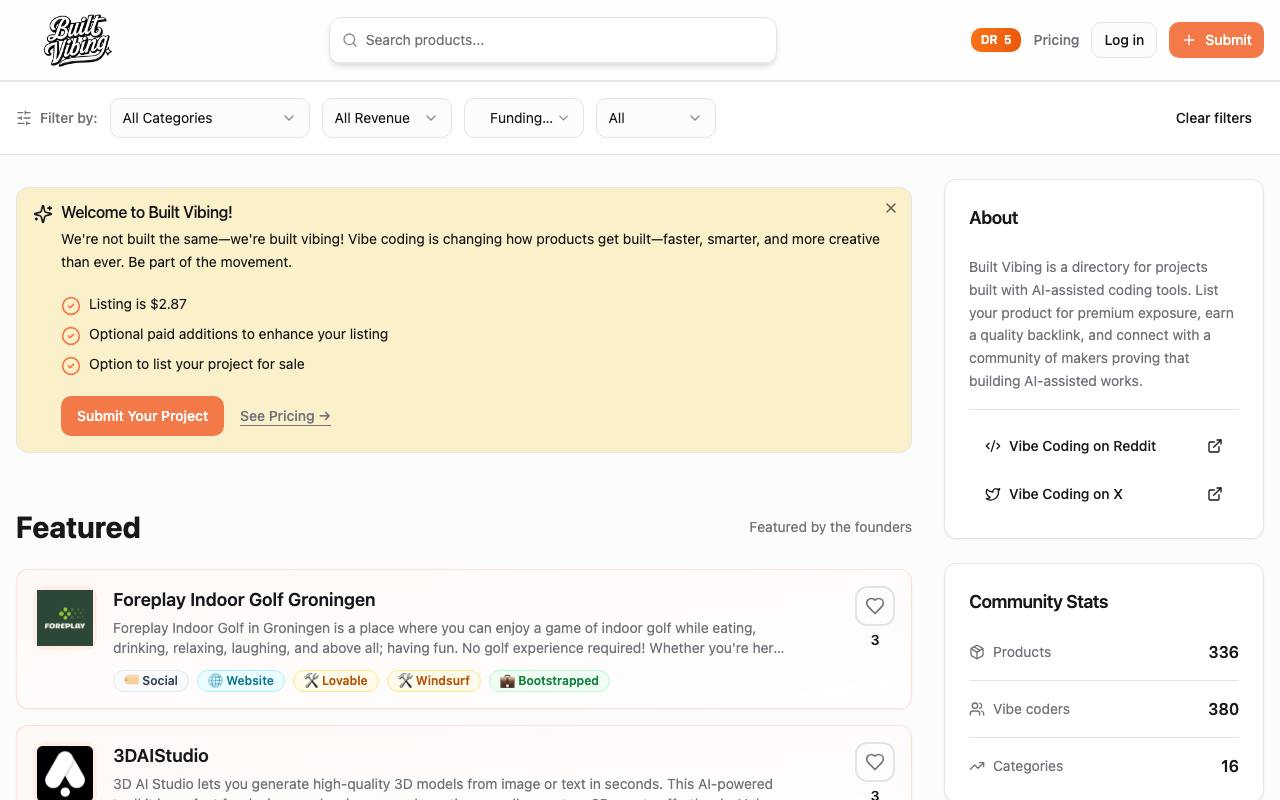
Task: Click bird icon beside Vibe Coding on X
Action: click(993, 494)
